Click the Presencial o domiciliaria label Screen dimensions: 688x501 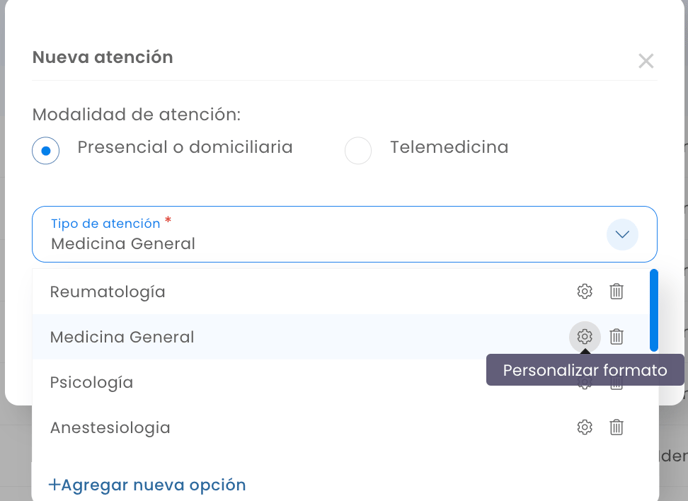(185, 147)
